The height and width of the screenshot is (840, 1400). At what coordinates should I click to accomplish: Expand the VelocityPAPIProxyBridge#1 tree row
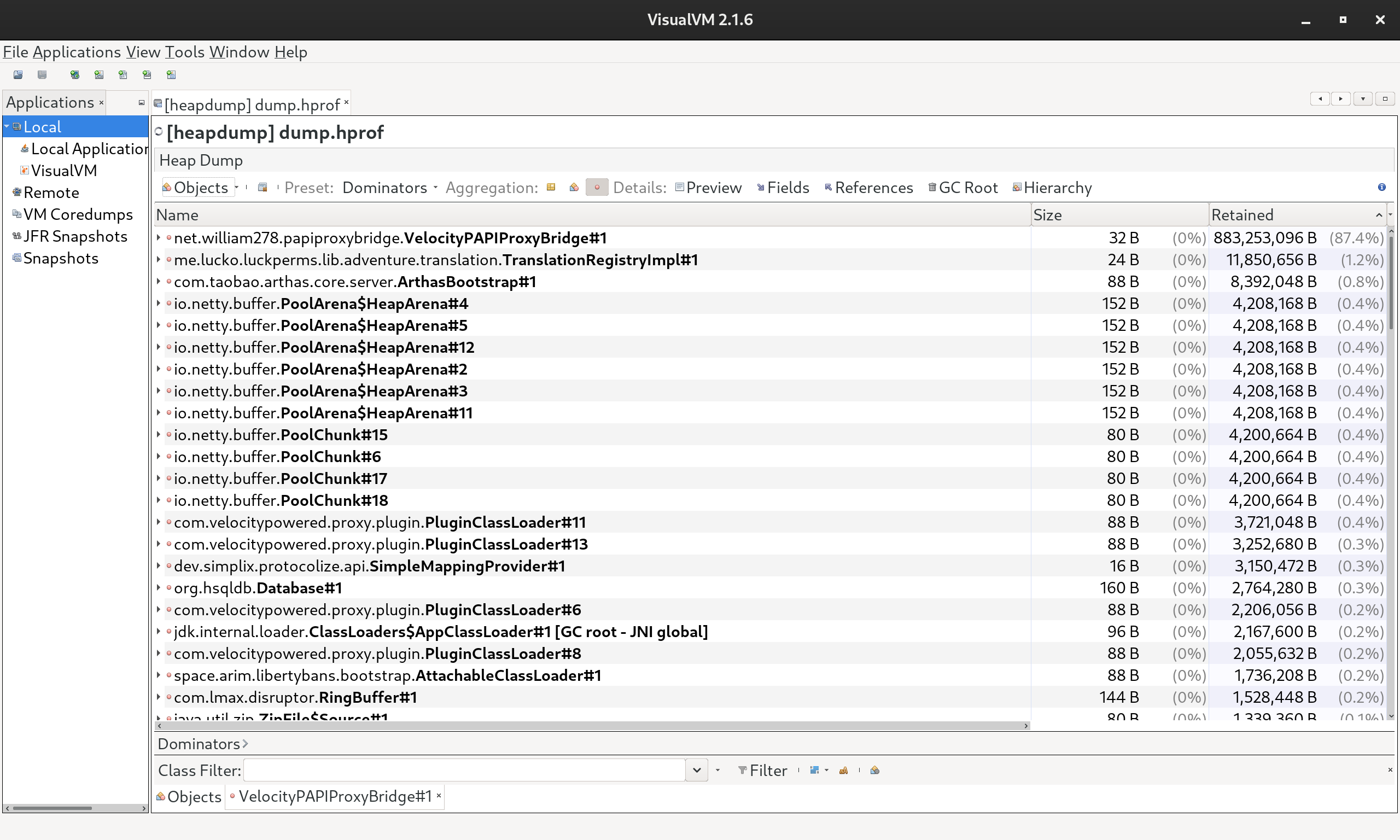click(x=159, y=238)
